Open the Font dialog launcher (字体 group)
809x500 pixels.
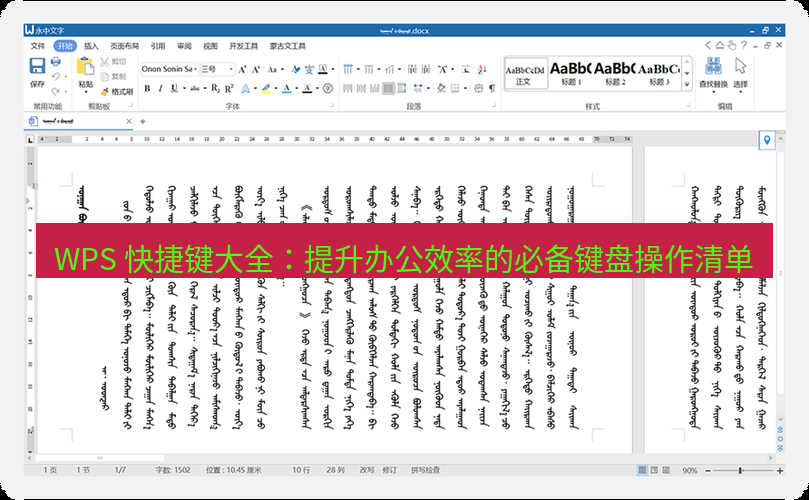pyautogui.click(x=332, y=105)
